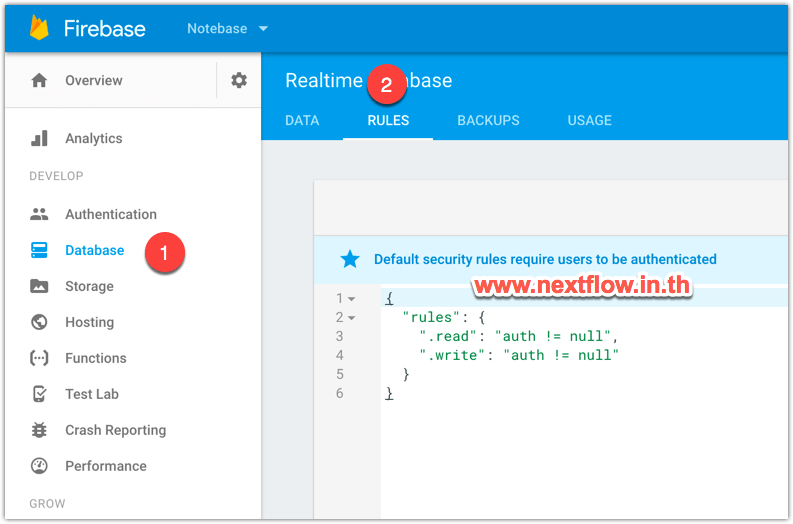Click the ".read" rule line in editor
This screenshot has width=793, height=524.
click(518, 336)
